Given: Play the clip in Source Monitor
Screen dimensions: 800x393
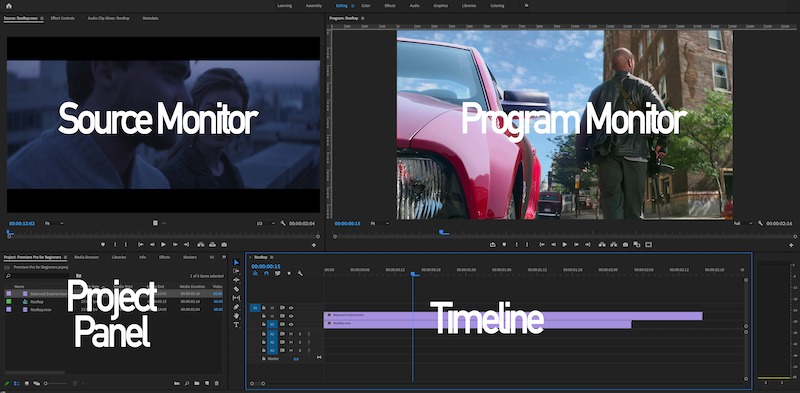Looking at the screenshot, I should coord(163,244).
